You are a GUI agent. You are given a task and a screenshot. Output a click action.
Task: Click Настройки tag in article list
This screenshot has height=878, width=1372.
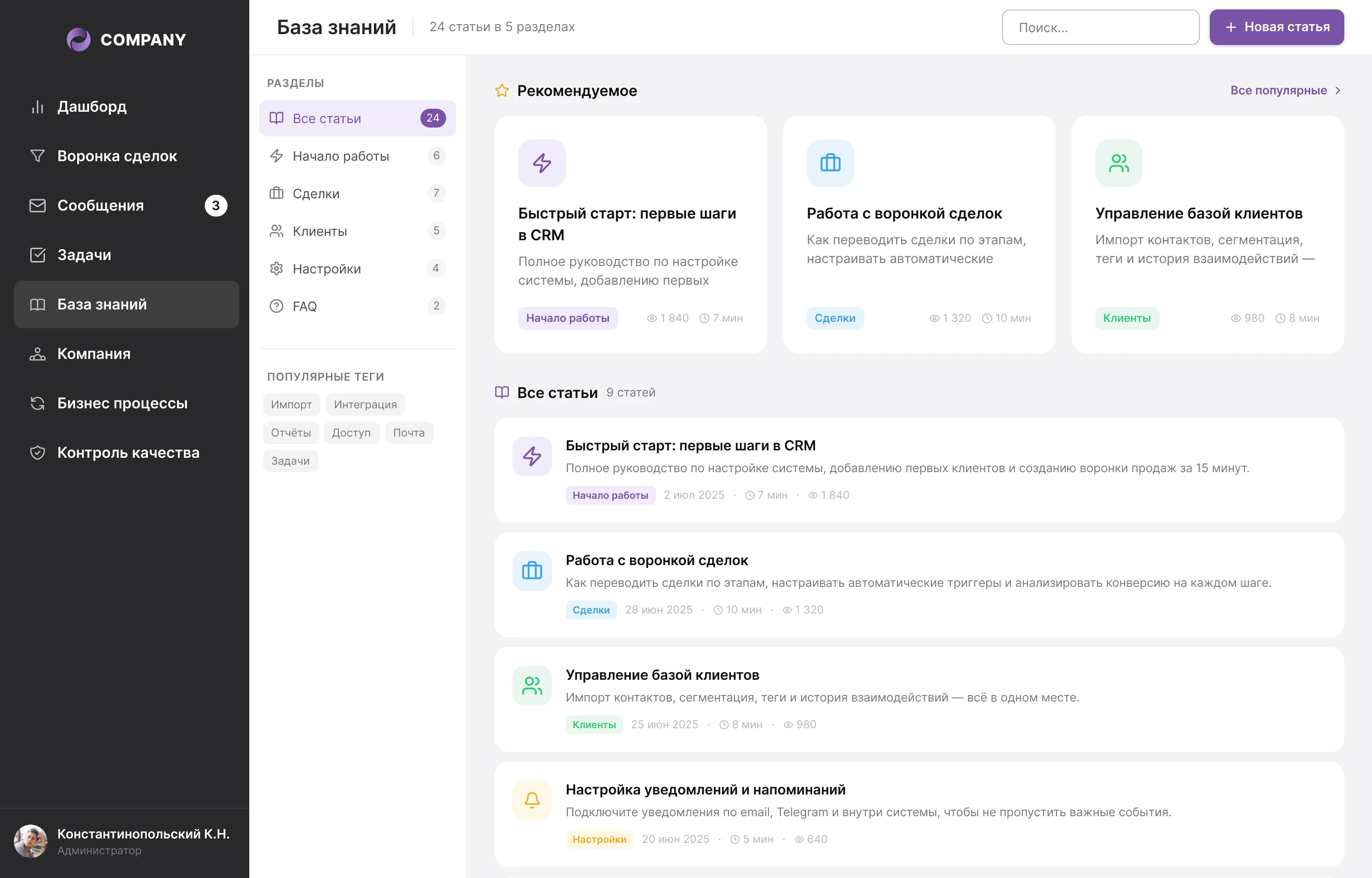click(x=599, y=838)
